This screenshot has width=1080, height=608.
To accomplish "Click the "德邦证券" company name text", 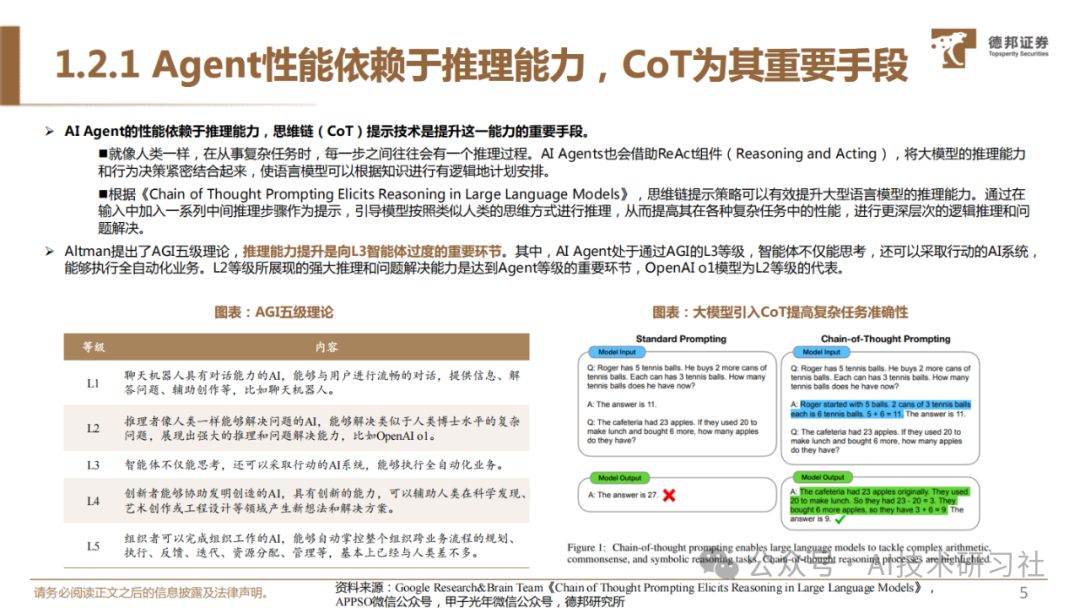I will (x=1018, y=43).
